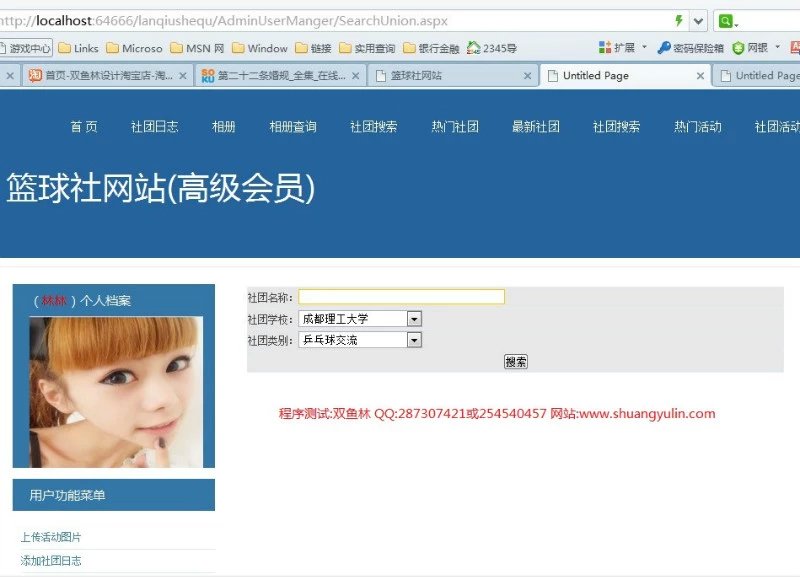Open the 游戏中心 bookmark

[x=25, y=48]
